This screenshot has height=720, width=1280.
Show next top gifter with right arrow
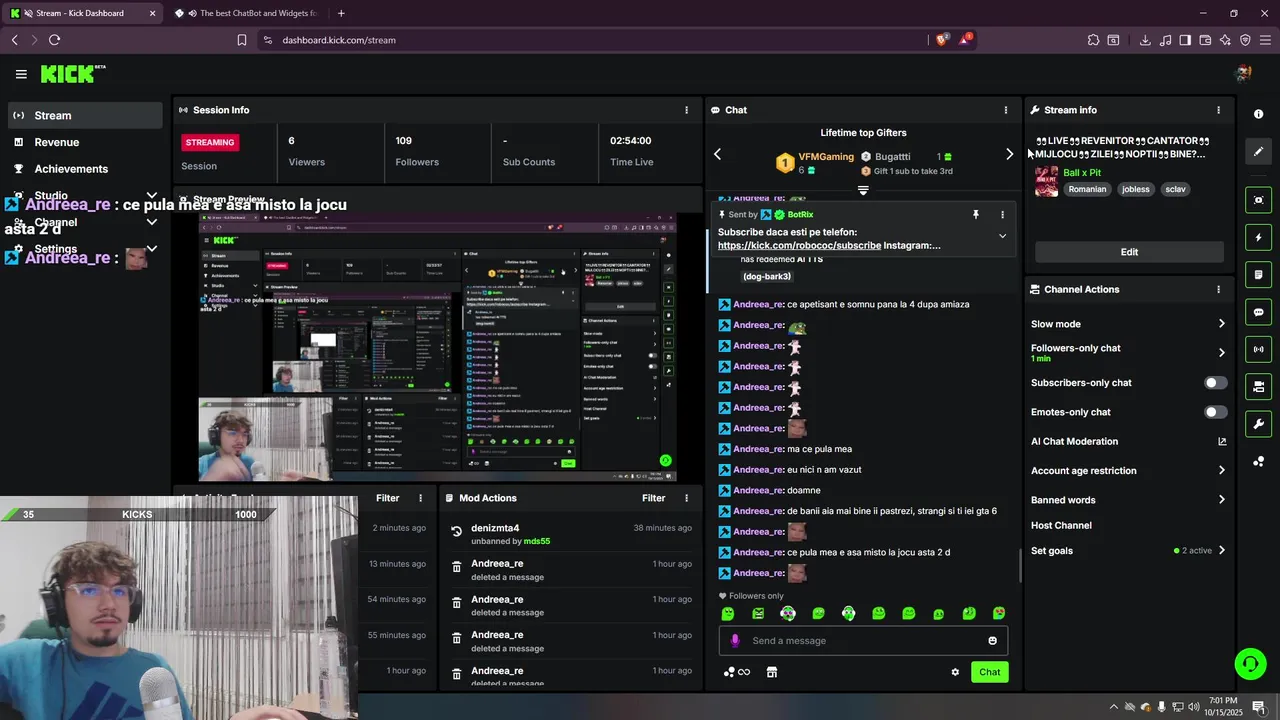(1009, 154)
